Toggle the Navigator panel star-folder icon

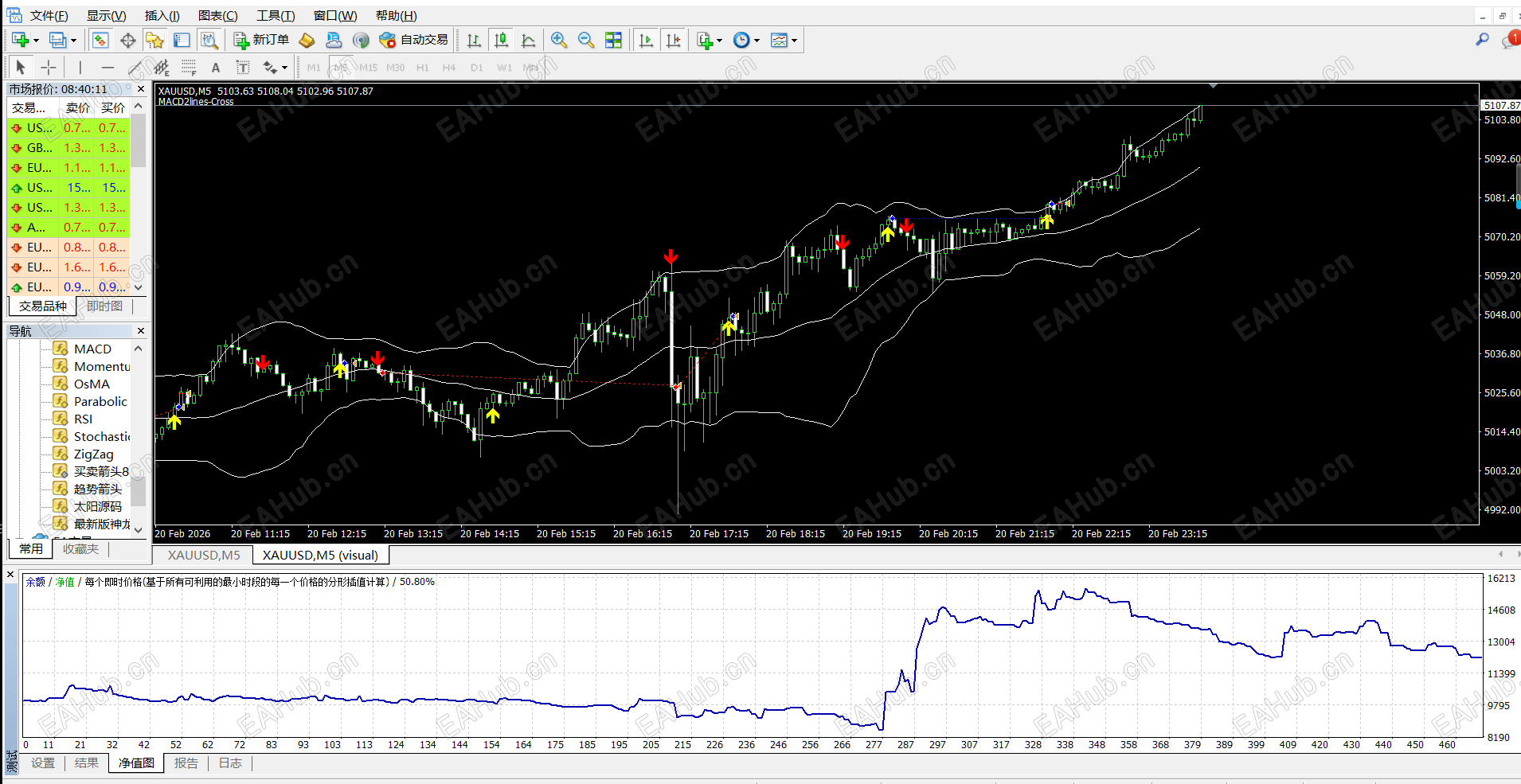point(154,41)
